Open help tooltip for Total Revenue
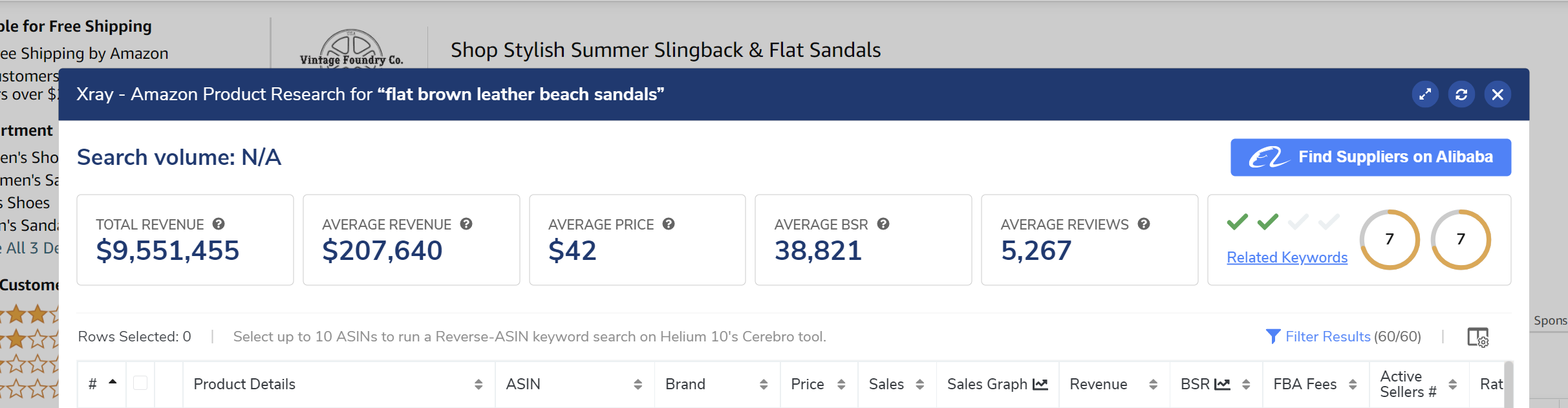This screenshot has height=408, width=1568. (x=219, y=224)
